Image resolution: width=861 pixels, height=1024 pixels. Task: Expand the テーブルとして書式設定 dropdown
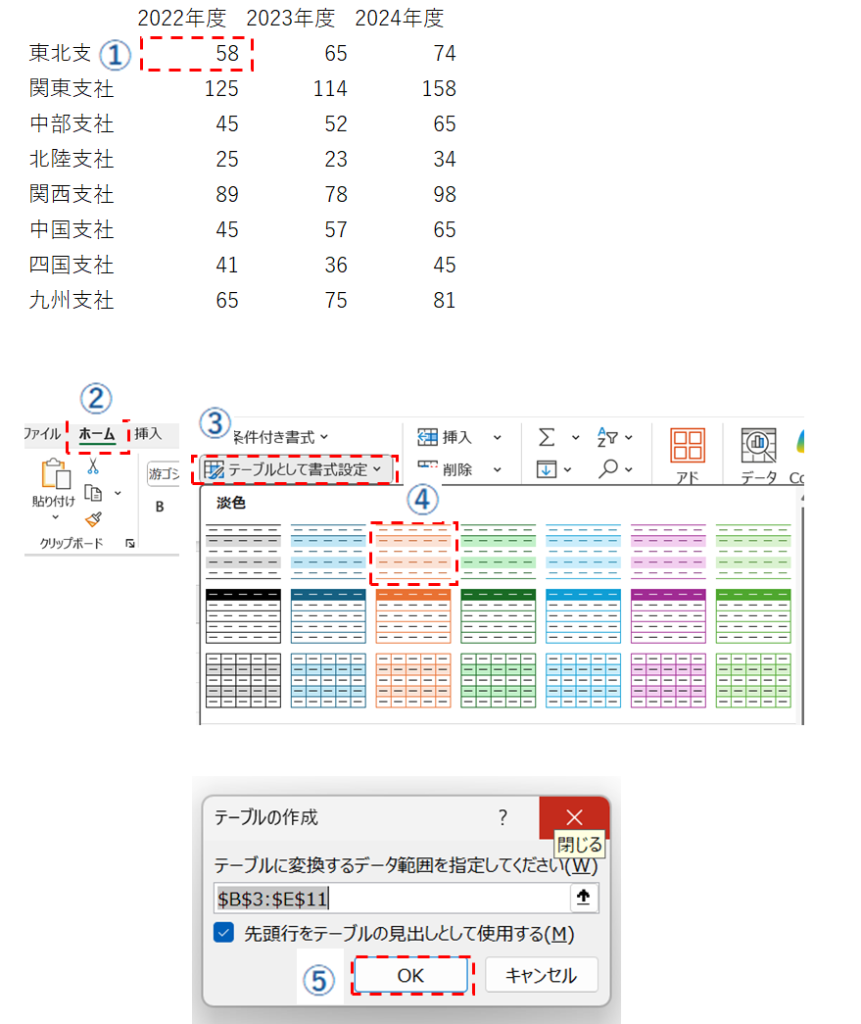tap(295, 468)
